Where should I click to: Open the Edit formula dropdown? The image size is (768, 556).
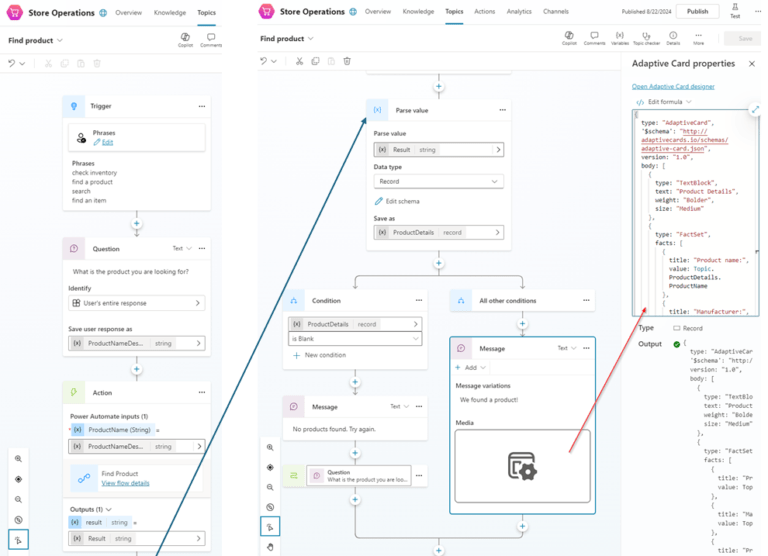coord(660,102)
